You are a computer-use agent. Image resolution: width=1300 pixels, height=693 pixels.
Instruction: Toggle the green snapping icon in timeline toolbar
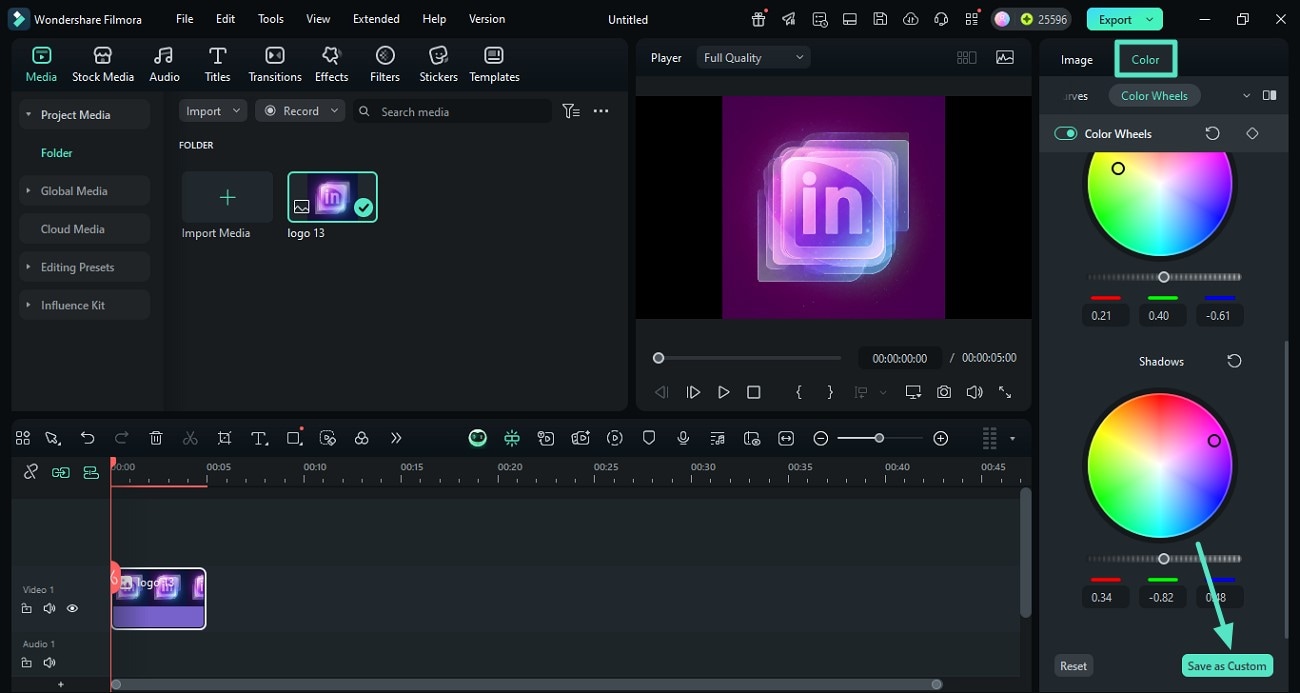point(512,438)
